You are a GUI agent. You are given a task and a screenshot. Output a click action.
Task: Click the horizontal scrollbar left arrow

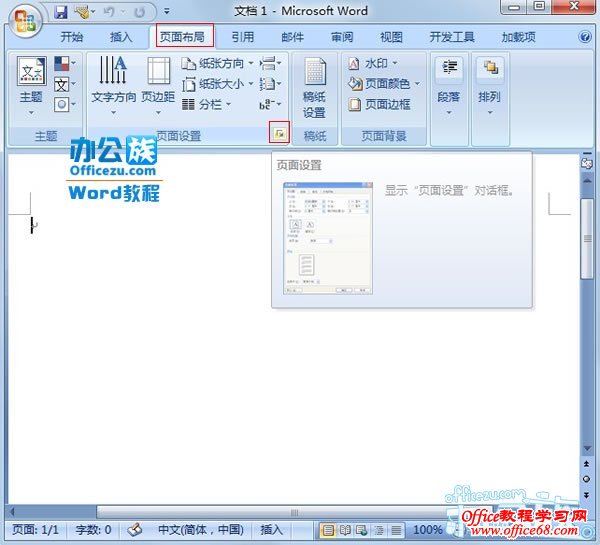click(x=11, y=512)
